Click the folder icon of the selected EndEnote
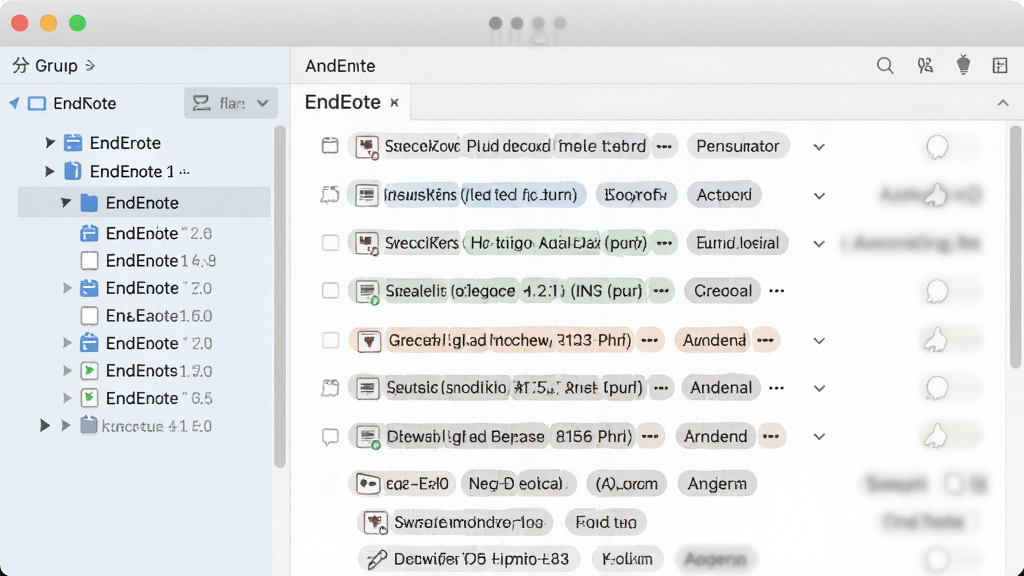The height and width of the screenshot is (576, 1024). pyautogui.click(x=89, y=203)
